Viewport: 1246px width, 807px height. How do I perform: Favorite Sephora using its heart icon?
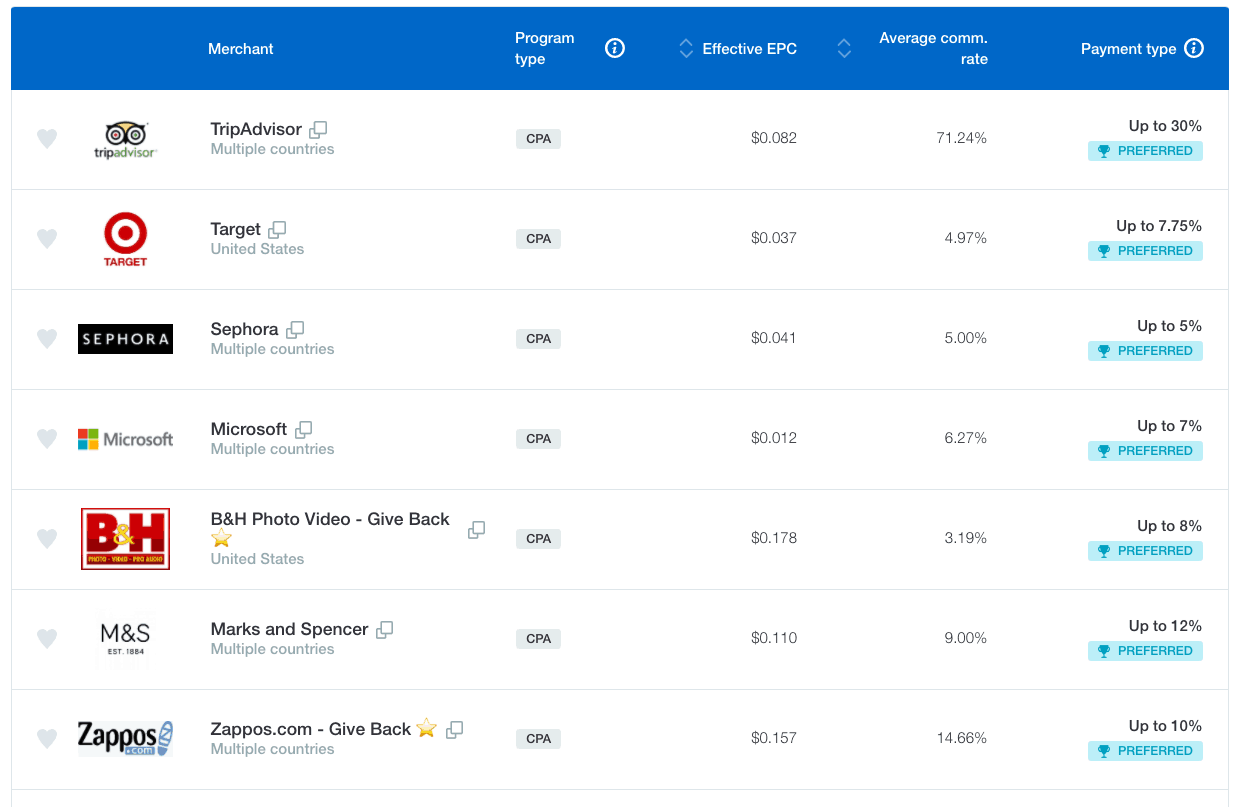[x=47, y=339]
